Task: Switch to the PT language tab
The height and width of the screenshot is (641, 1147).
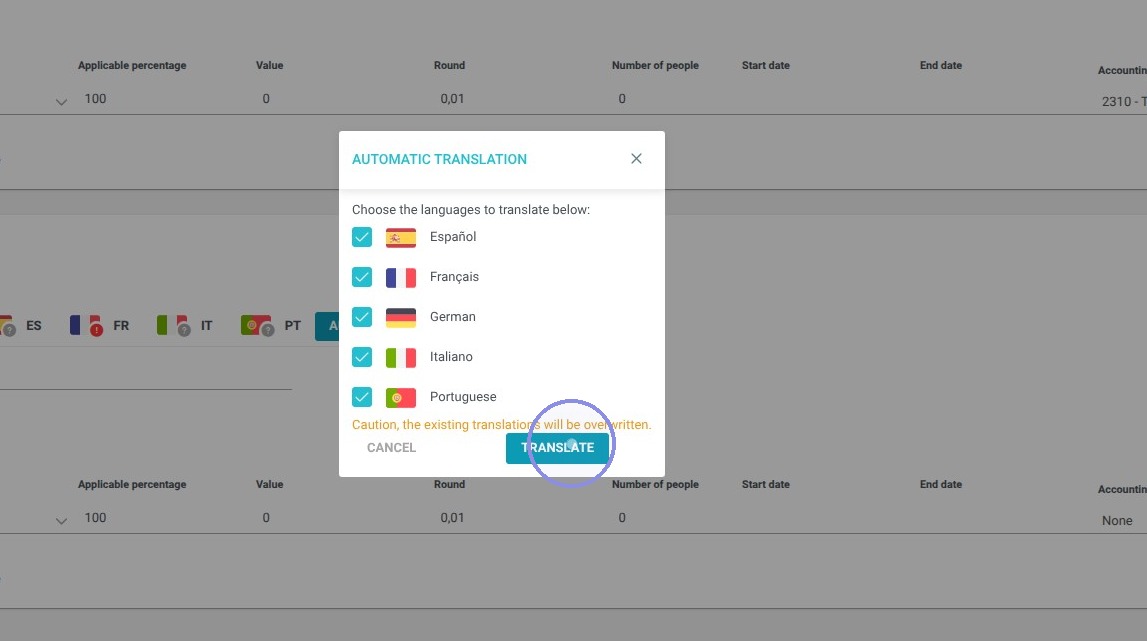Action: point(271,326)
